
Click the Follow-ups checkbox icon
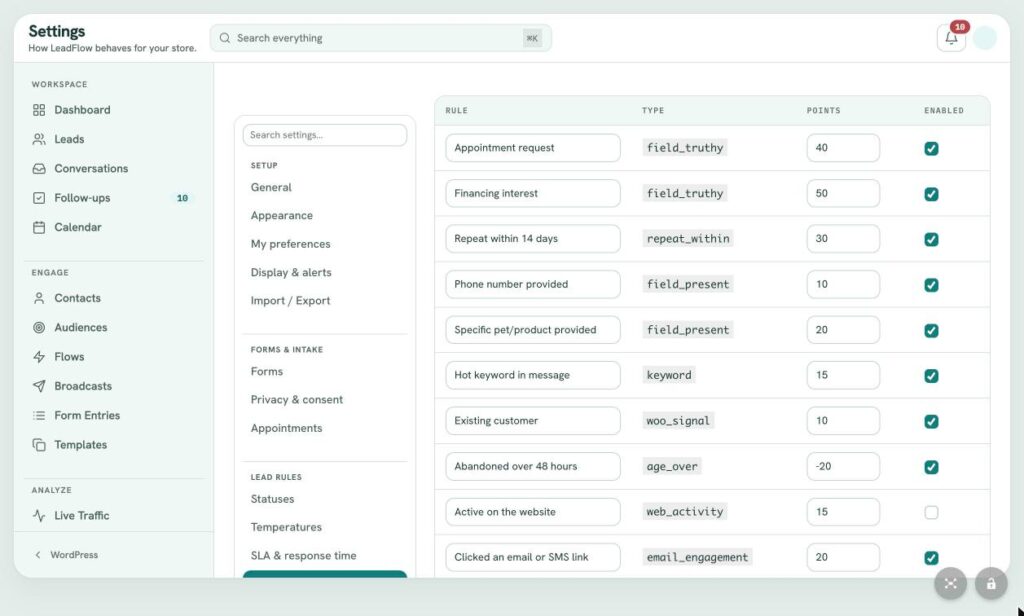[x=39, y=198]
